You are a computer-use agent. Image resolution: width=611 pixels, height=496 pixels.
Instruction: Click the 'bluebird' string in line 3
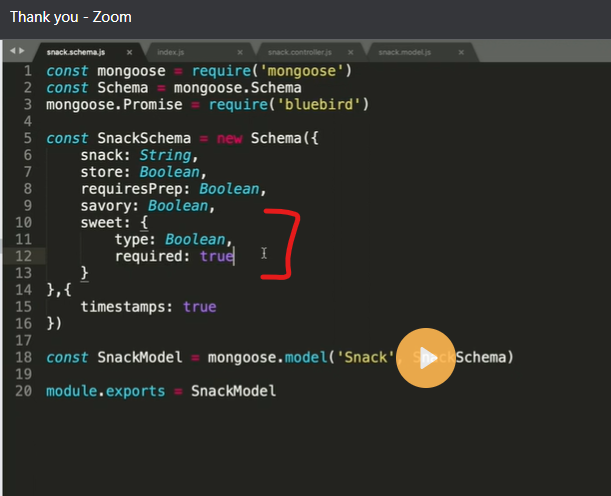click(325, 104)
